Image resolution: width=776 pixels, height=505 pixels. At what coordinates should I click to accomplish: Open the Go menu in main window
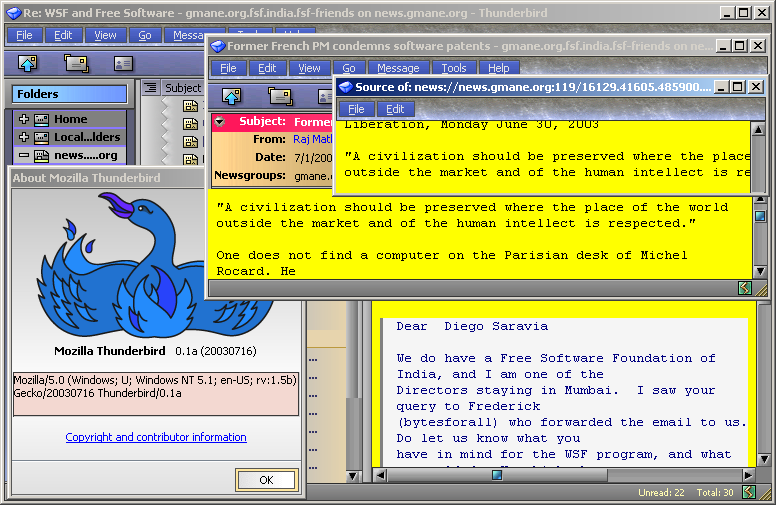[x=145, y=35]
